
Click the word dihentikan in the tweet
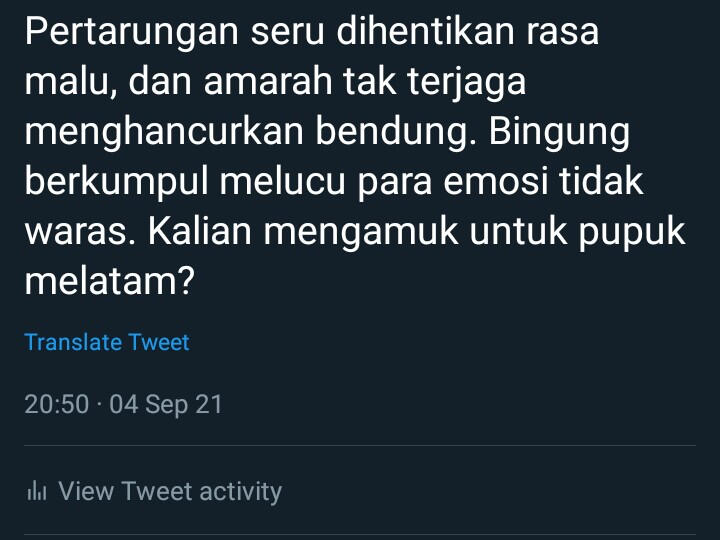point(425,31)
